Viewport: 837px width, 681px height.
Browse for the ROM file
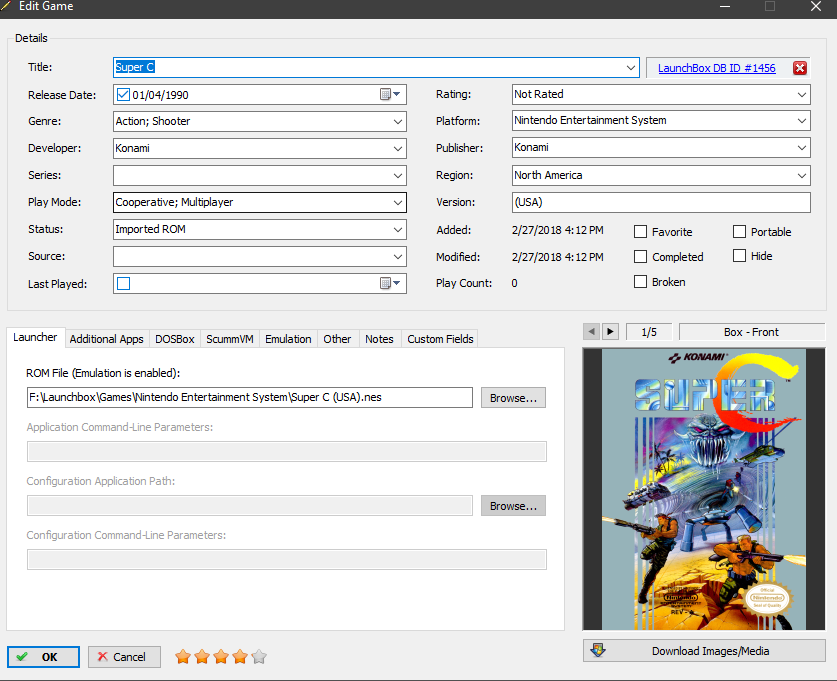(x=513, y=398)
